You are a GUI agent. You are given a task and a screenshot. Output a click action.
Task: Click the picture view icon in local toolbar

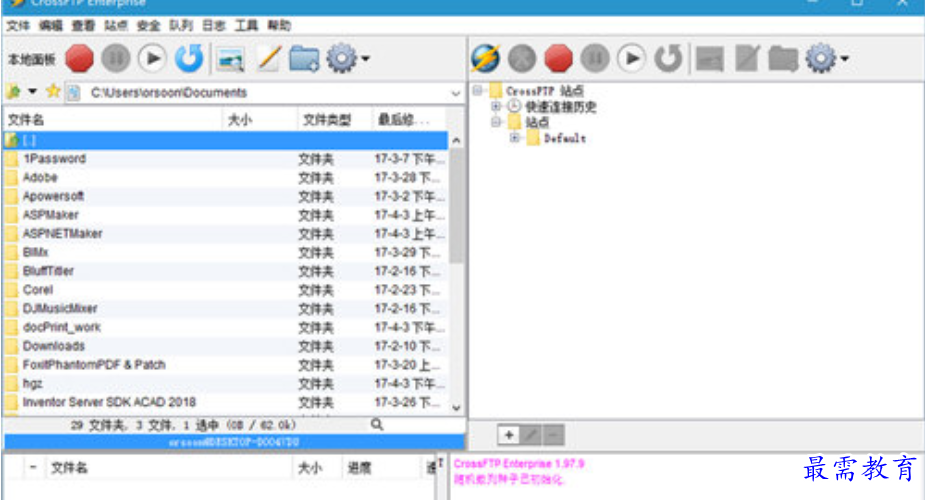coord(230,59)
